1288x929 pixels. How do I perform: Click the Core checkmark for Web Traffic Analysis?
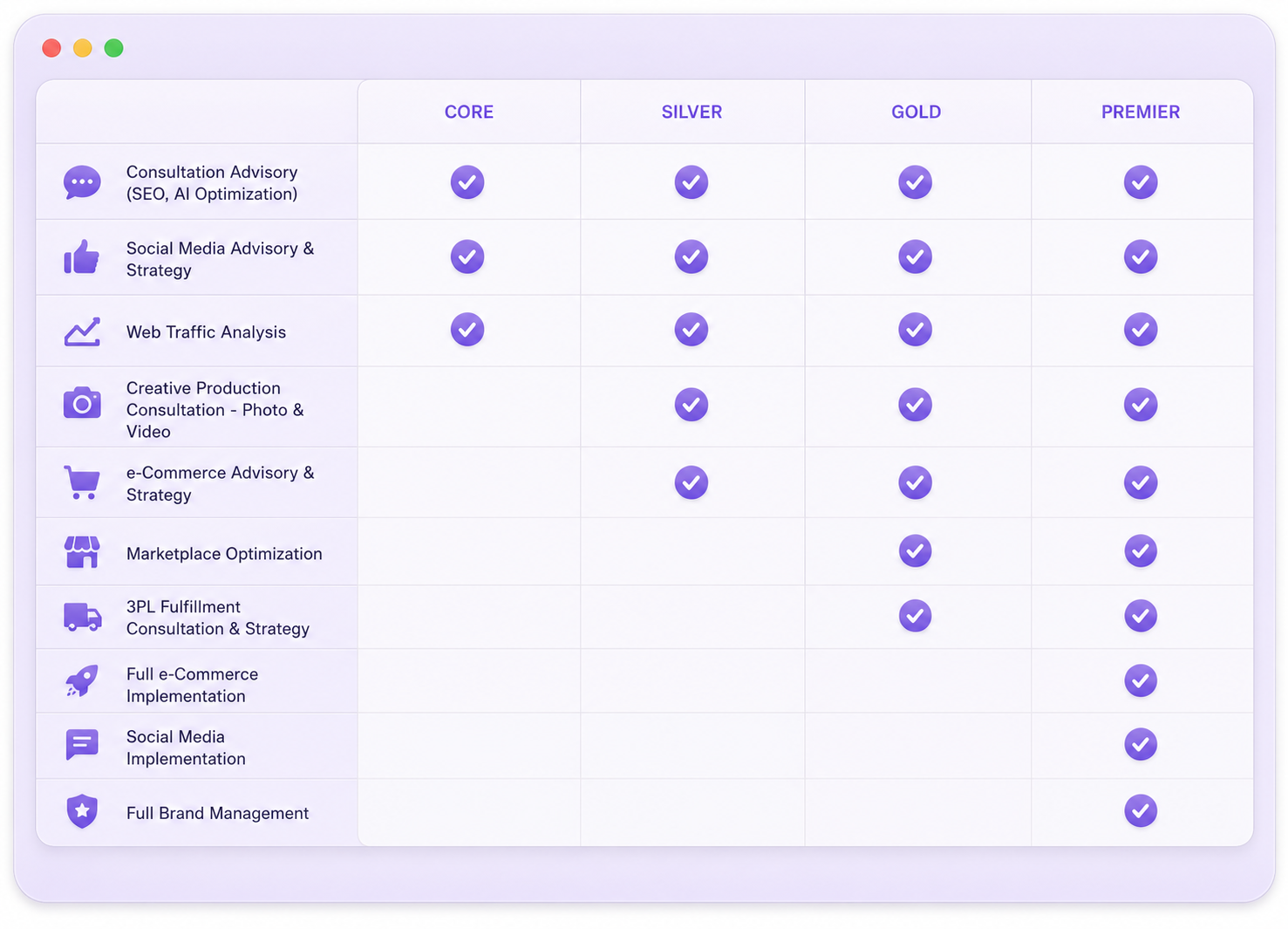(x=467, y=330)
